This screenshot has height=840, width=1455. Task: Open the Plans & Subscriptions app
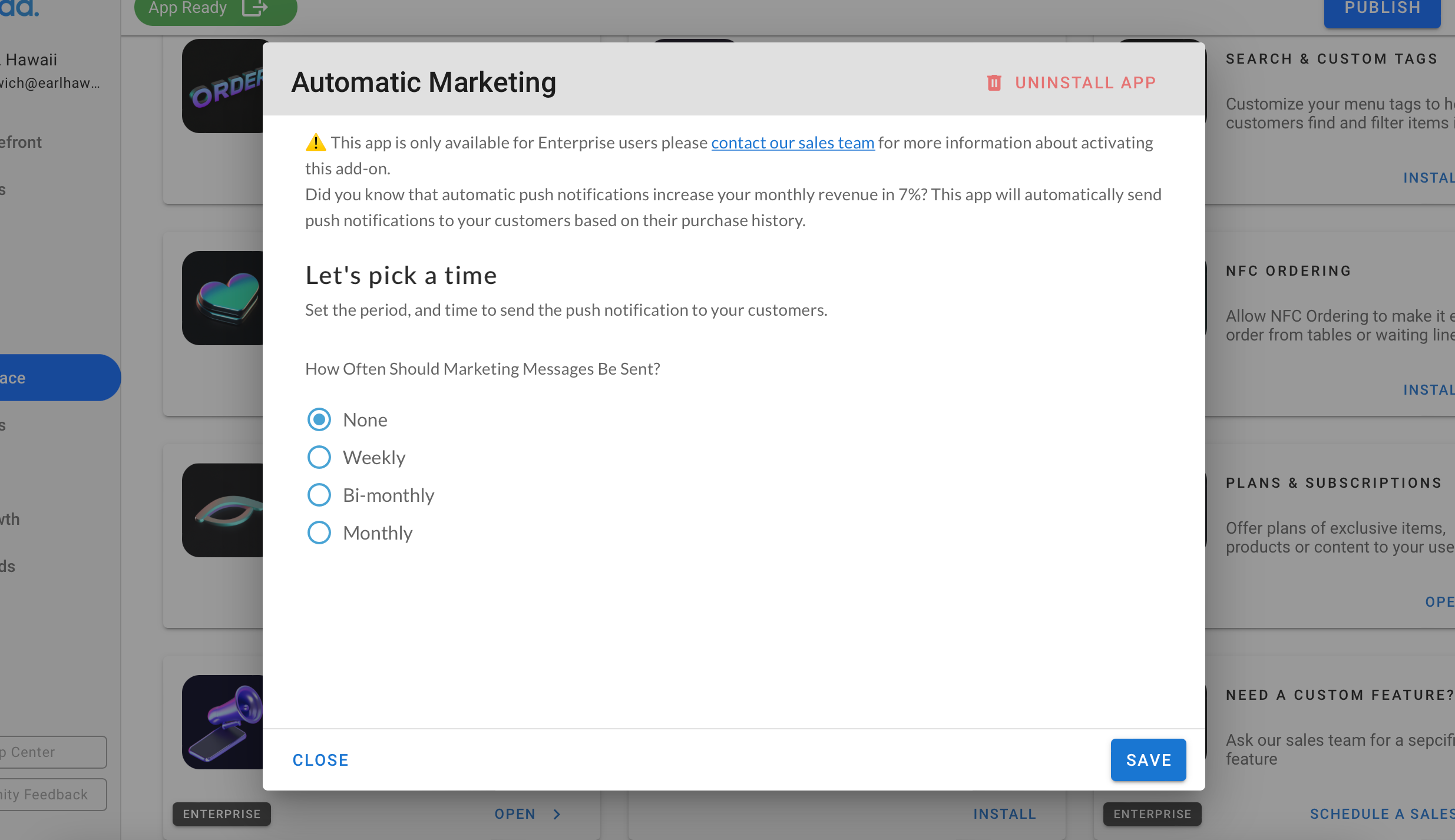[1440, 602]
